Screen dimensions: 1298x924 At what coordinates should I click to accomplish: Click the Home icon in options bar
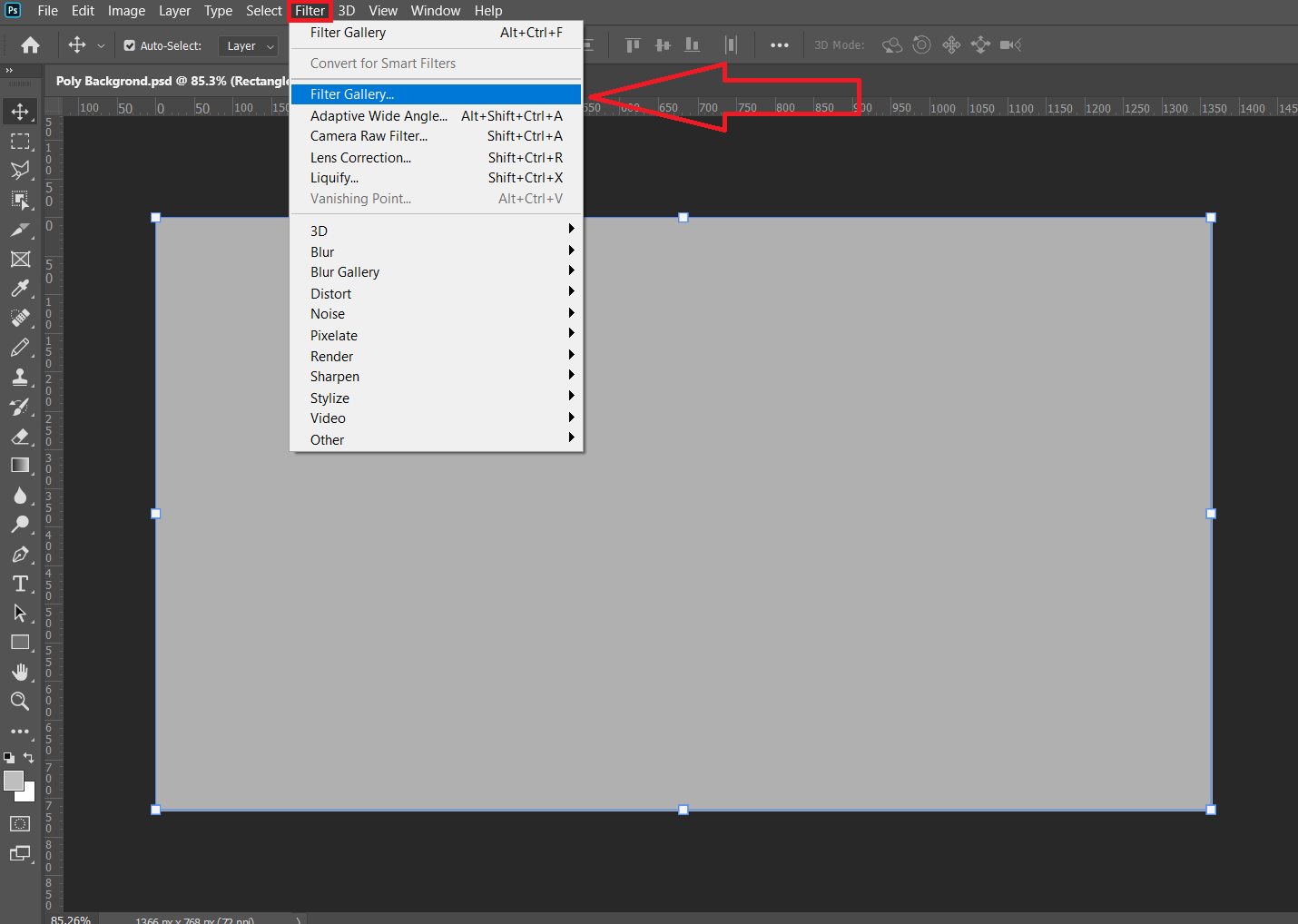(30, 45)
